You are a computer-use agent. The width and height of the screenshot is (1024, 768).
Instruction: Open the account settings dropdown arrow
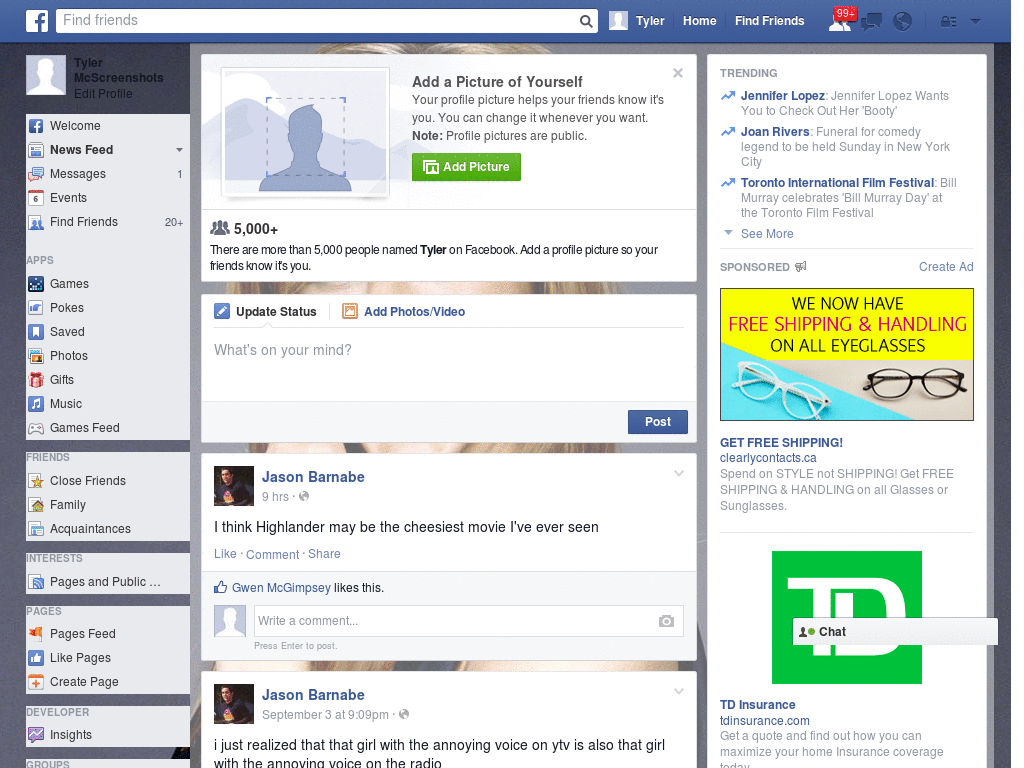click(974, 20)
